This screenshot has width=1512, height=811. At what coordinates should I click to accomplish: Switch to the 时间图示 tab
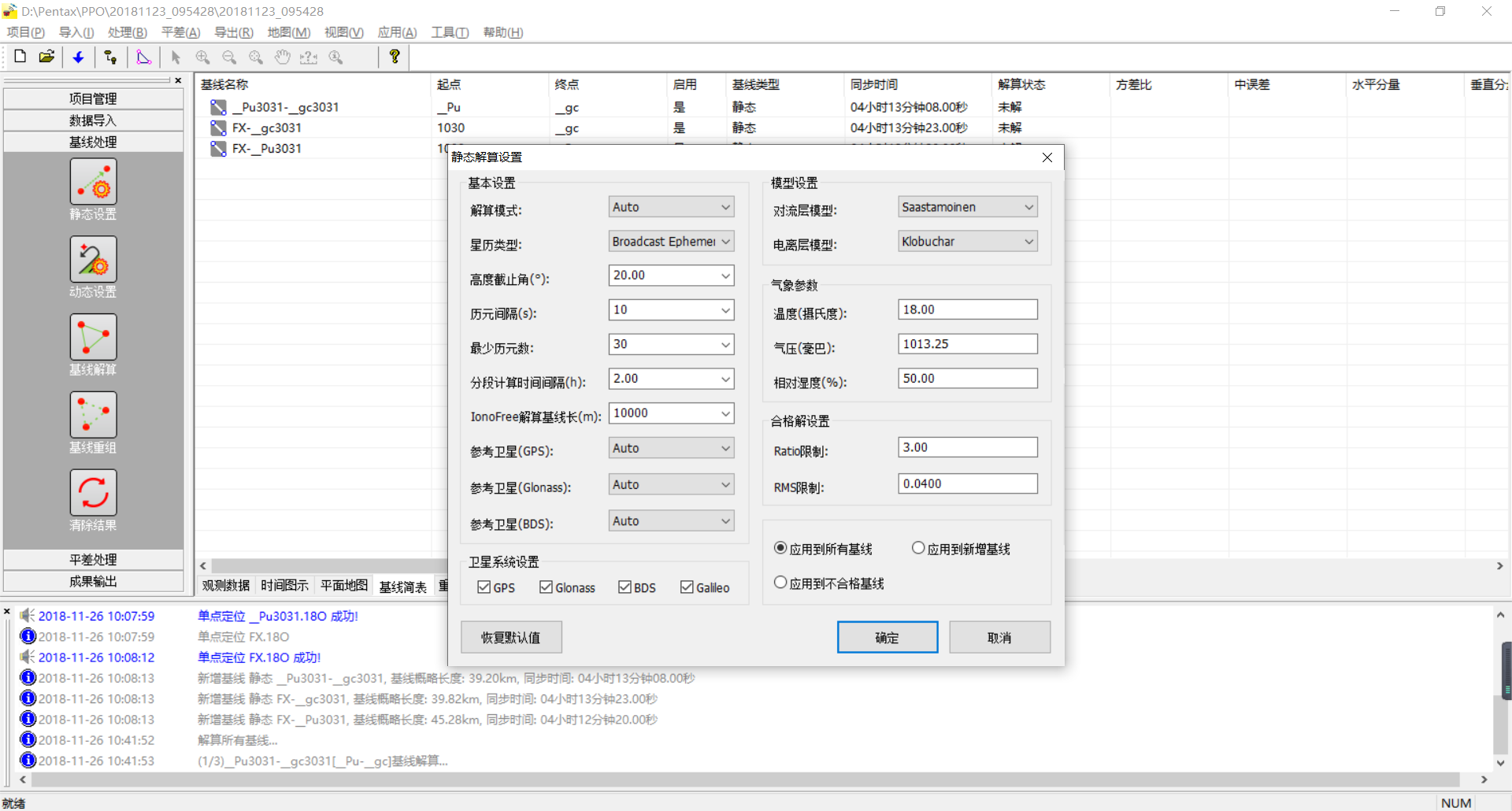click(284, 585)
